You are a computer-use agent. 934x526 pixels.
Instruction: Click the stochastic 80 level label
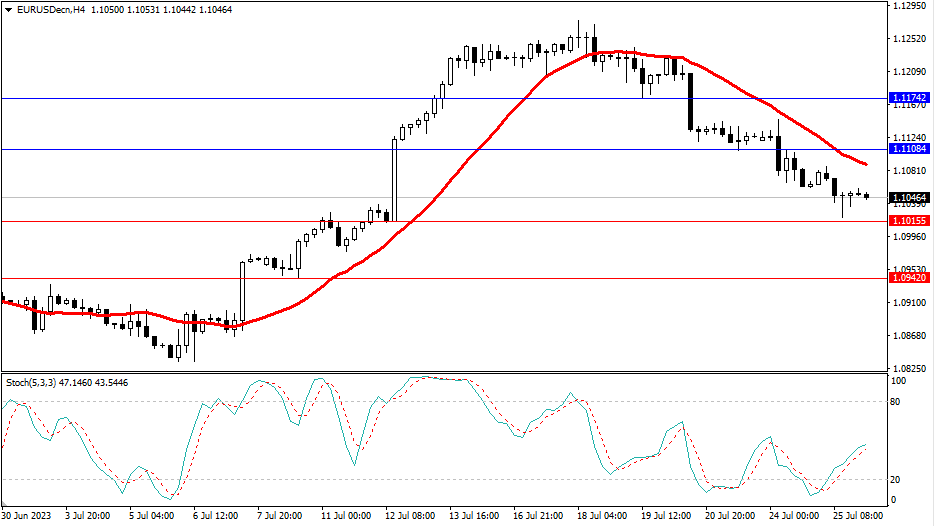click(897, 402)
